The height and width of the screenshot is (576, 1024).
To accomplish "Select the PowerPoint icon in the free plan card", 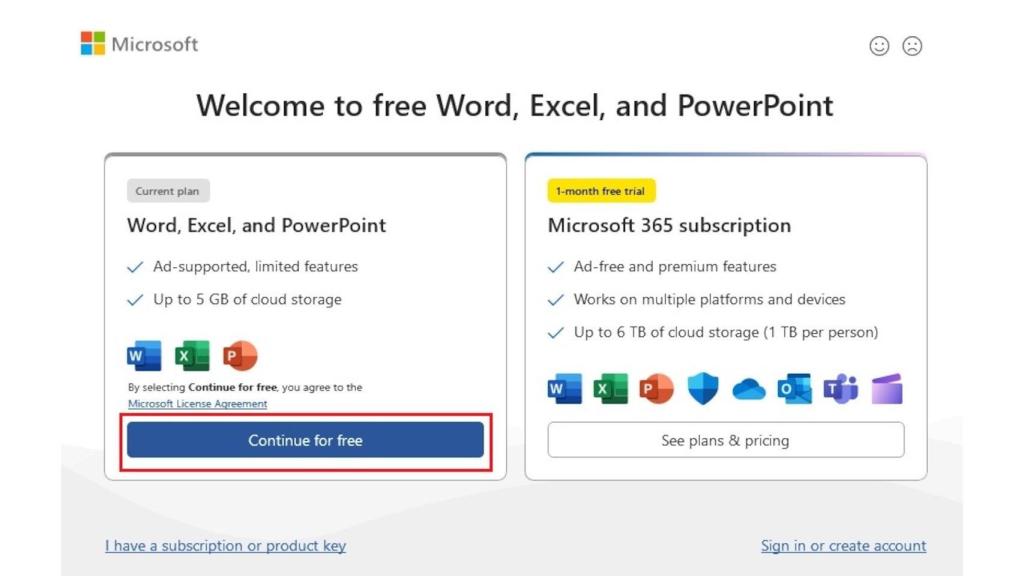I will pos(237,355).
